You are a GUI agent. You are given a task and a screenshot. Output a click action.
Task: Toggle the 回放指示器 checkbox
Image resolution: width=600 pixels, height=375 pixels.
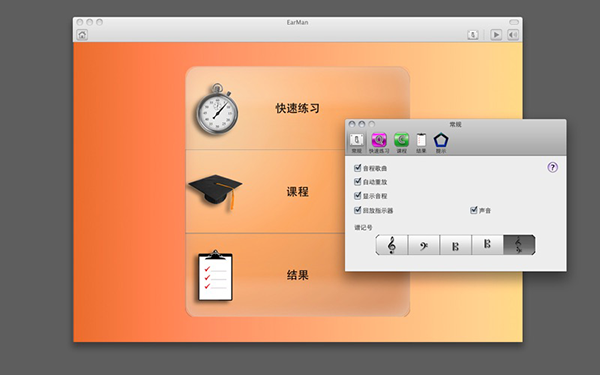point(358,210)
